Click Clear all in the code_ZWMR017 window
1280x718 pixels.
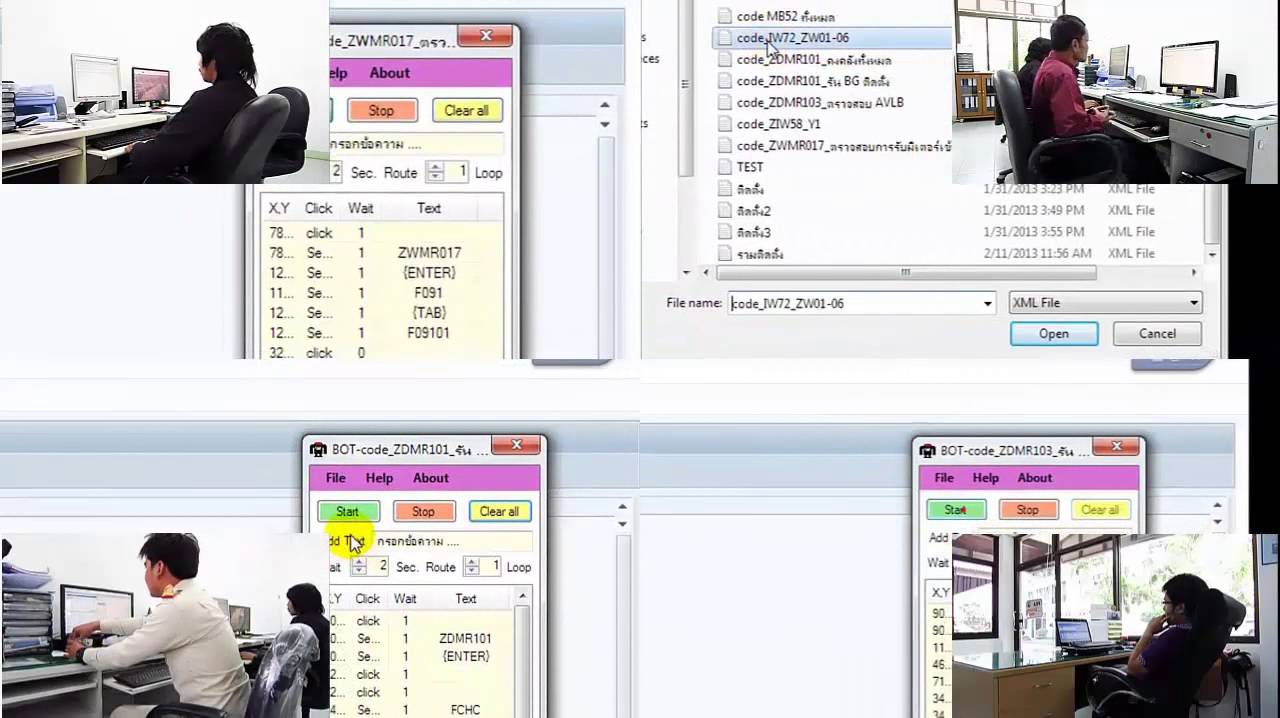pos(467,110)
